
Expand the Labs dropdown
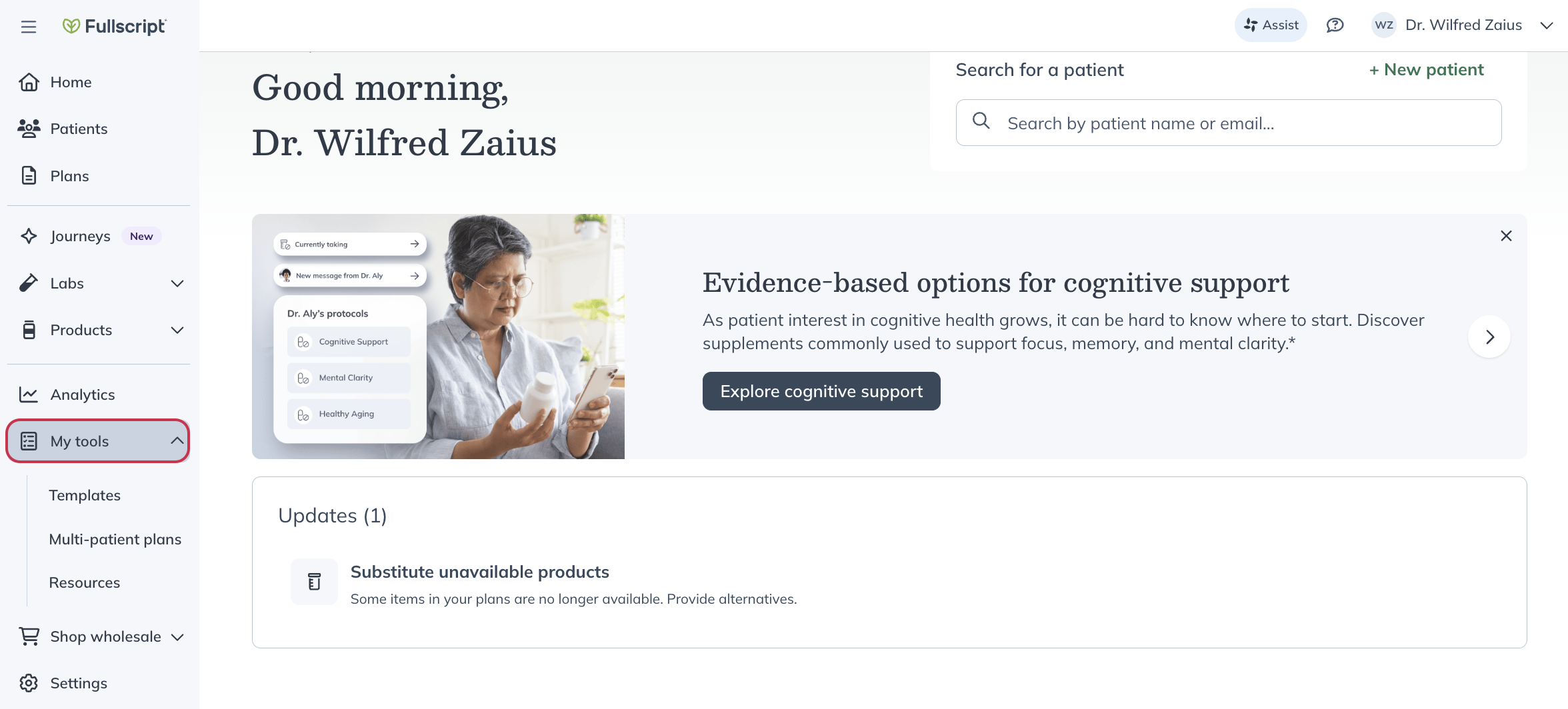point(177,283)
